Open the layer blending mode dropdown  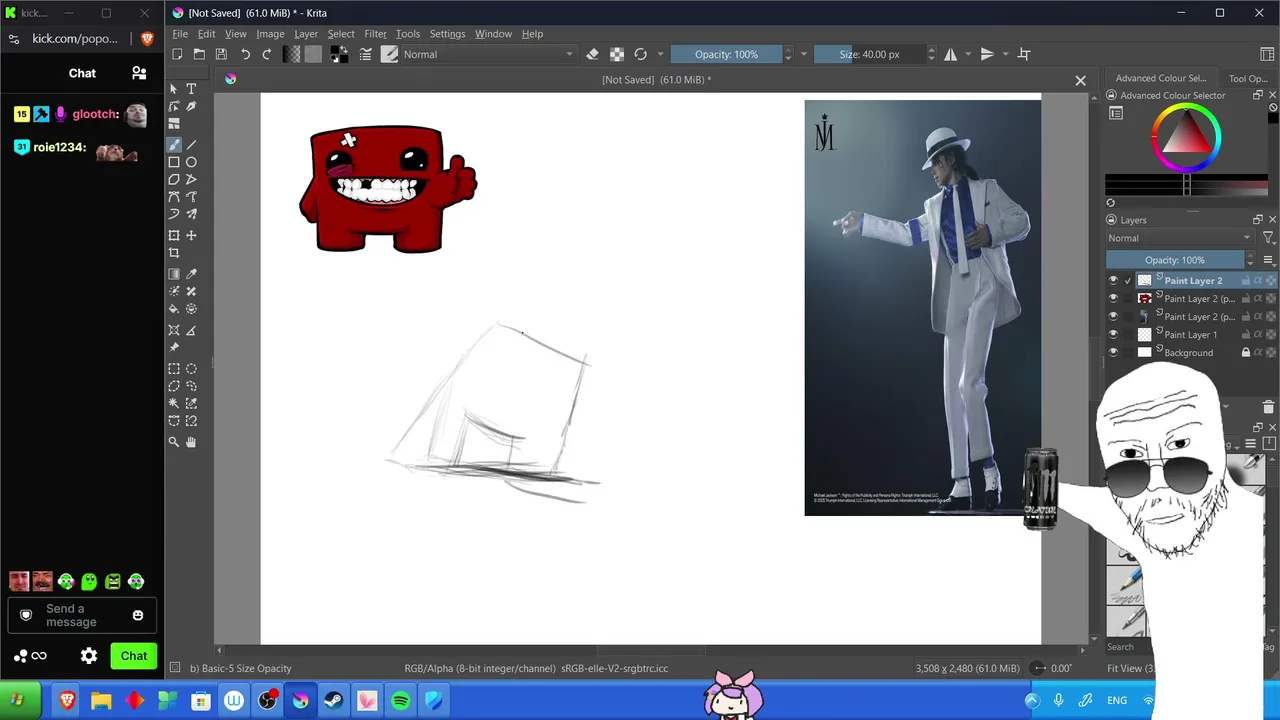[1179, 238]
